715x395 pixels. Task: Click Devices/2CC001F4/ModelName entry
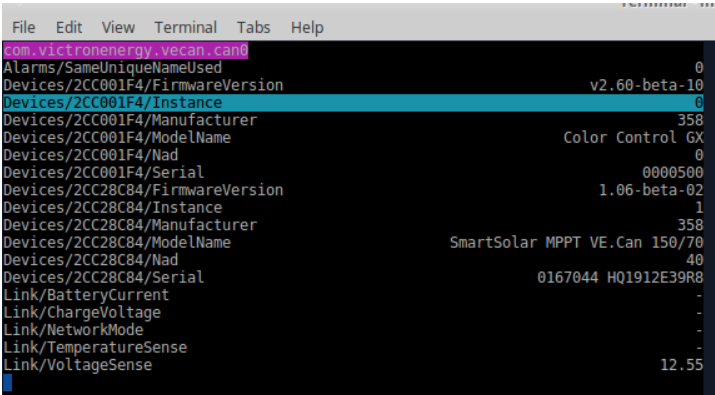117,138
